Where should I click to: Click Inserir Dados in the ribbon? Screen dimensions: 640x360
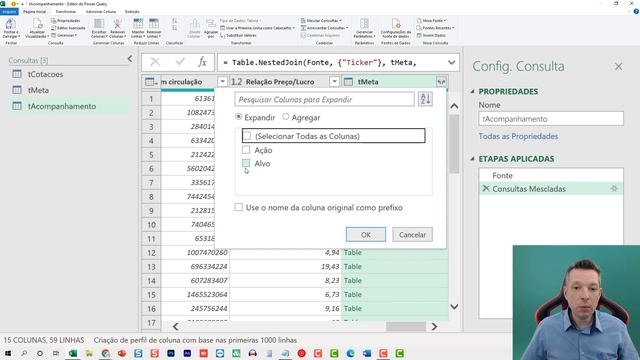click(431, 36)
